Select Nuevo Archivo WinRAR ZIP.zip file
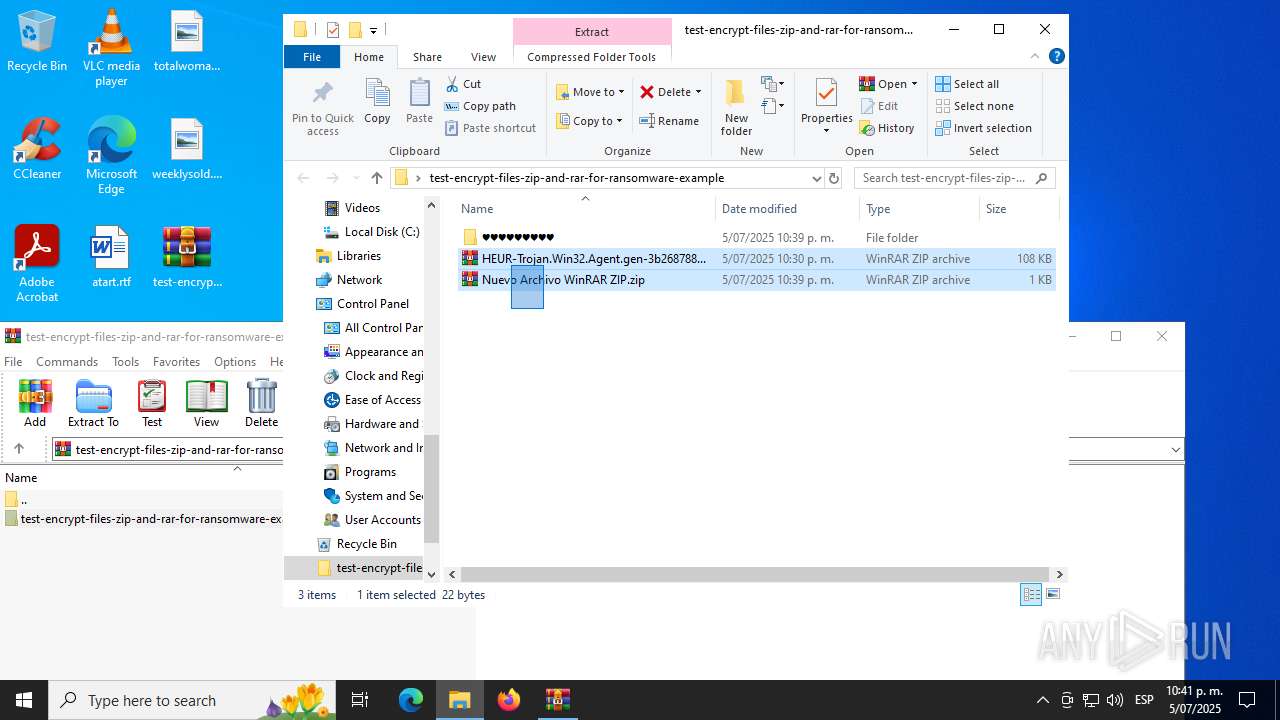The width and height of the screenshot is (1280, 720). coord(756,280)
